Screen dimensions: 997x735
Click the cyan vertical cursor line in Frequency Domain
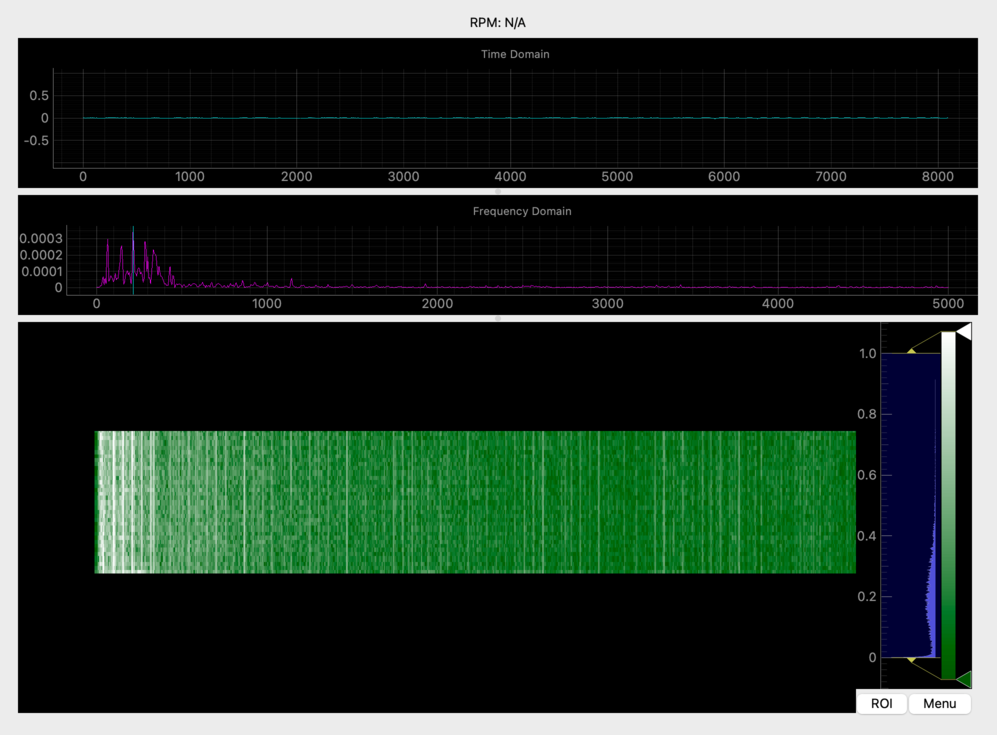(133, 261)
